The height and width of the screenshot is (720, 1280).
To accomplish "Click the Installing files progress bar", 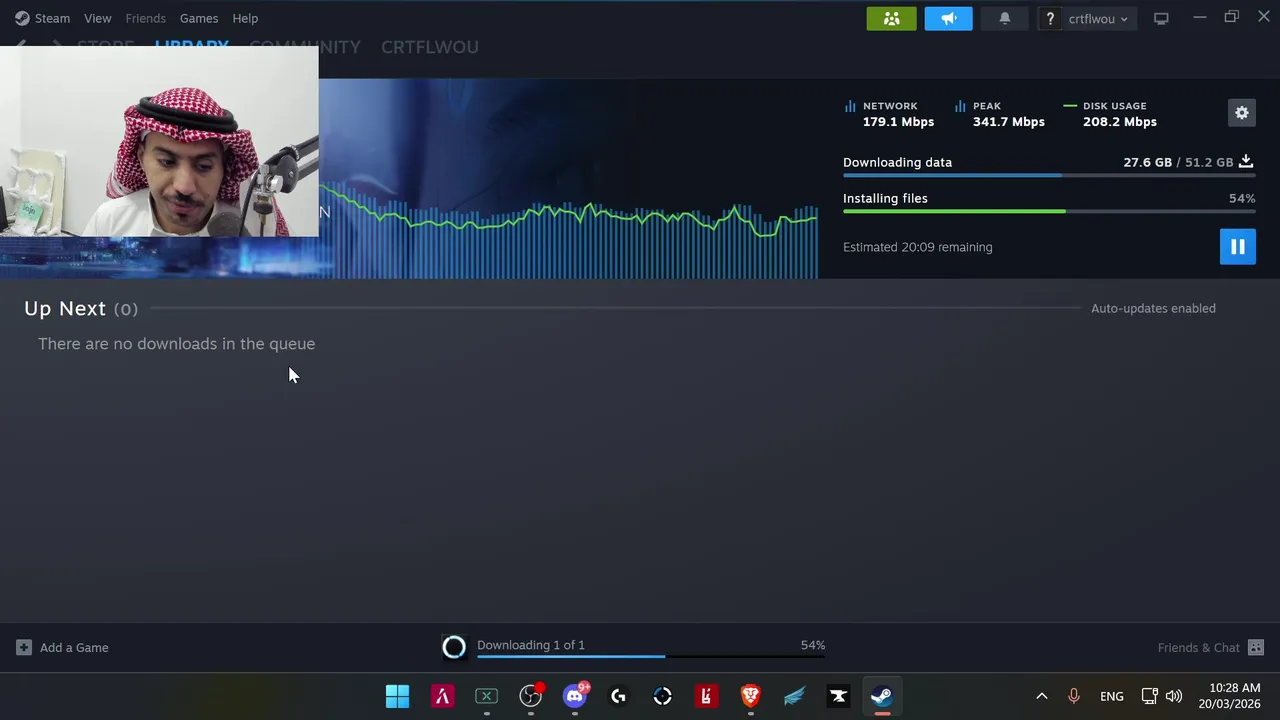I will click(x=1048, y=211).
